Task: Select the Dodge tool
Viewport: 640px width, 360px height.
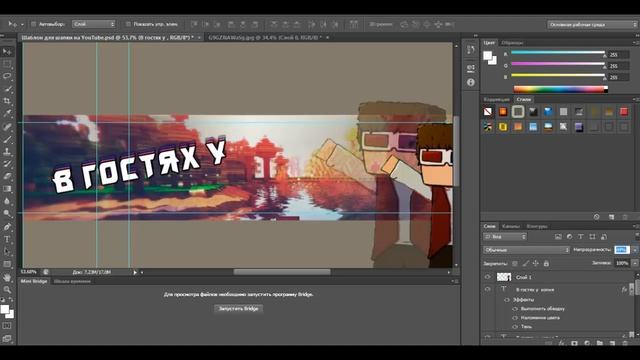Action: tap(7, 213)
